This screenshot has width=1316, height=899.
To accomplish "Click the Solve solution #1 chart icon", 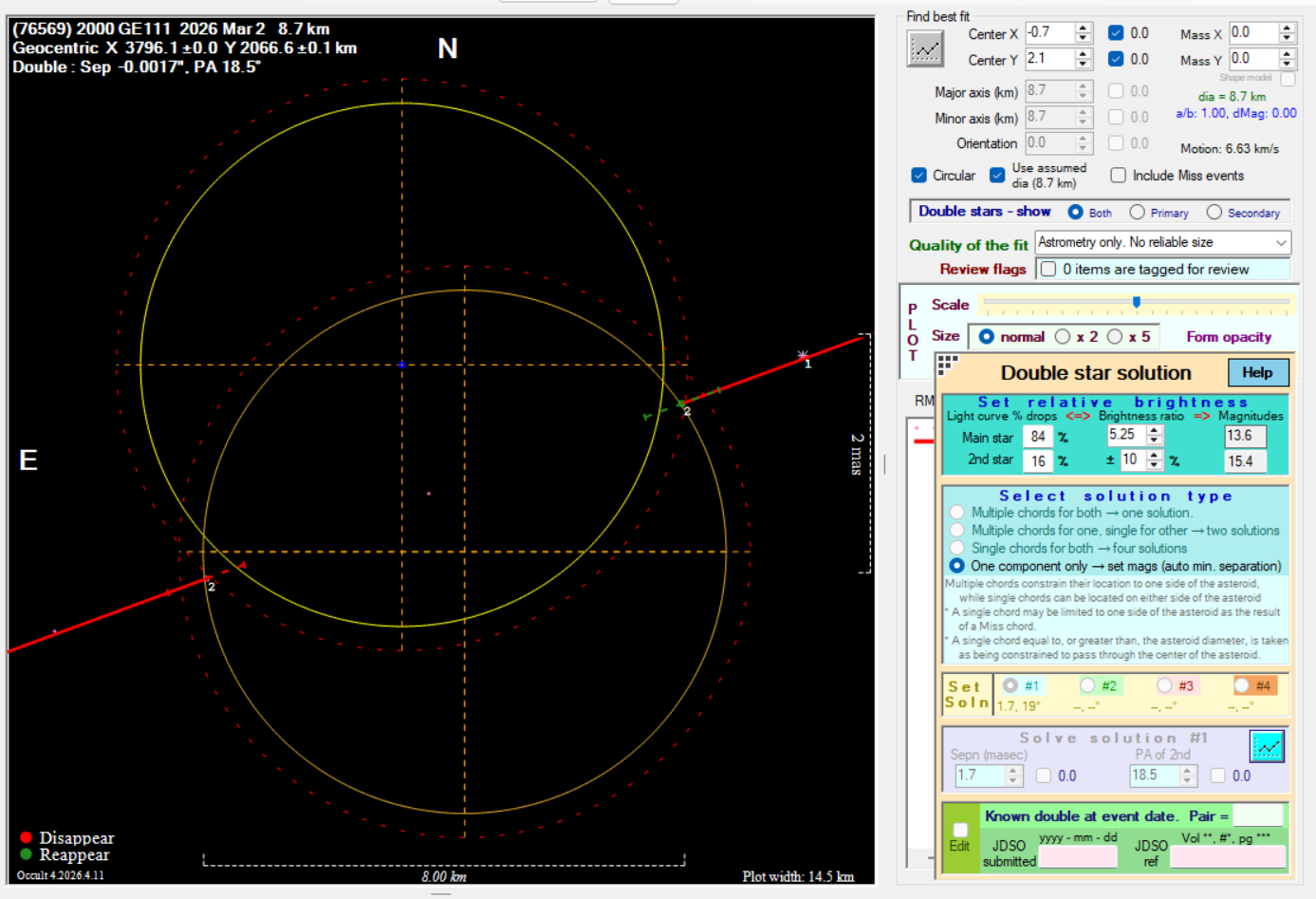I will (x=1267, y=746).
